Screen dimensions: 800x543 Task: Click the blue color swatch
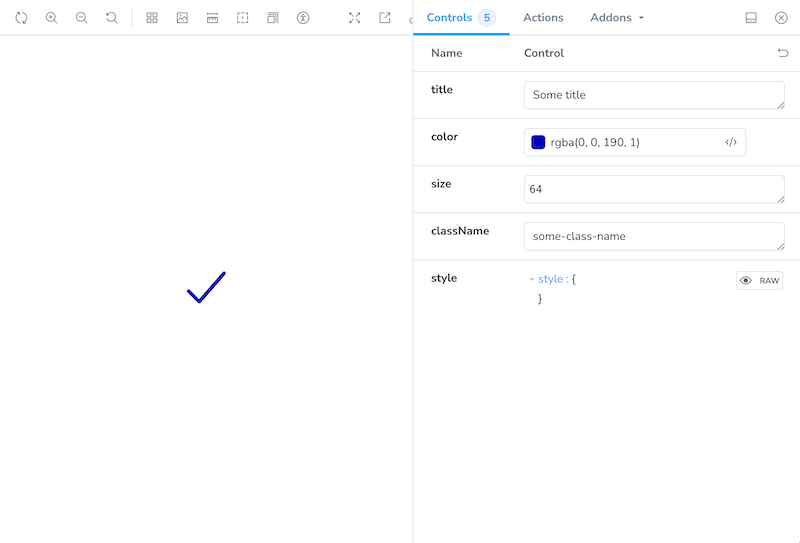(538, 142)
